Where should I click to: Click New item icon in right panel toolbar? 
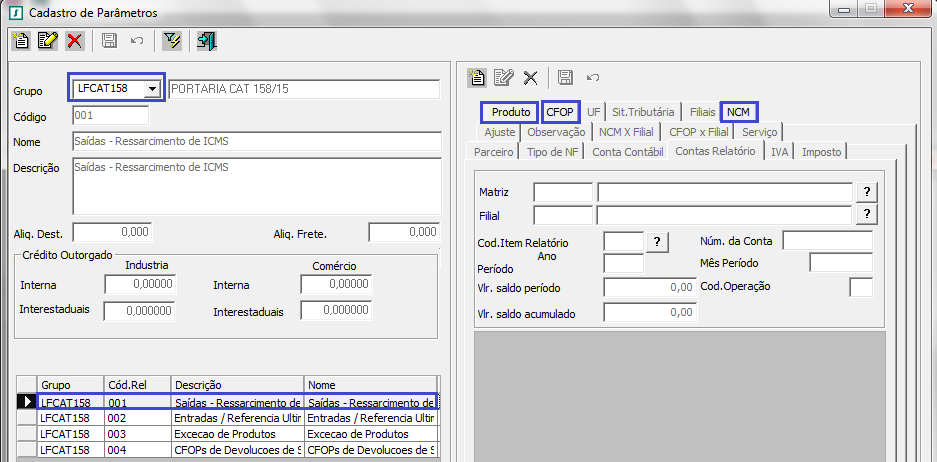(x=477, y=77)
